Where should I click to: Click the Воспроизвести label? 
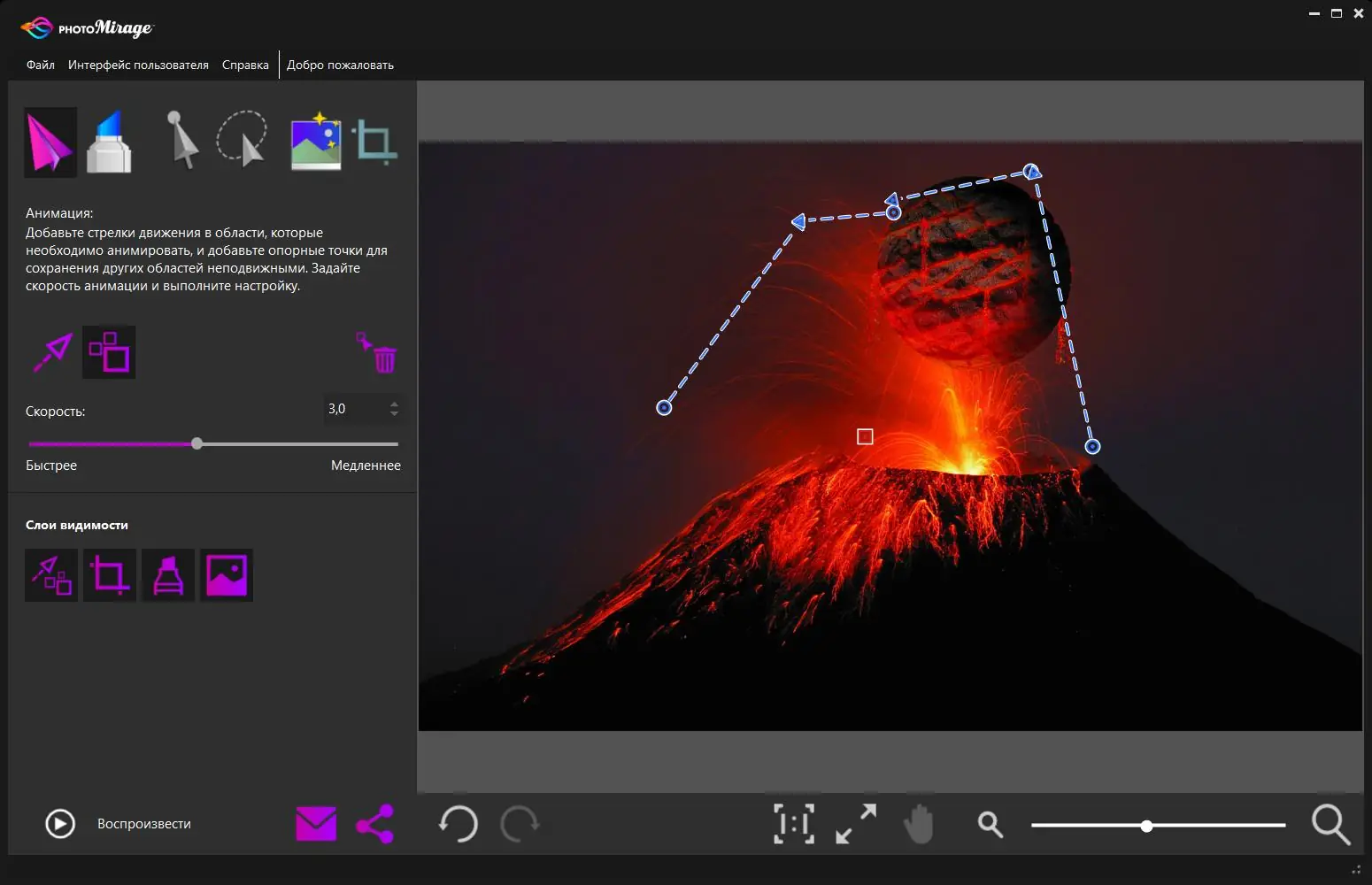point(144,824)
